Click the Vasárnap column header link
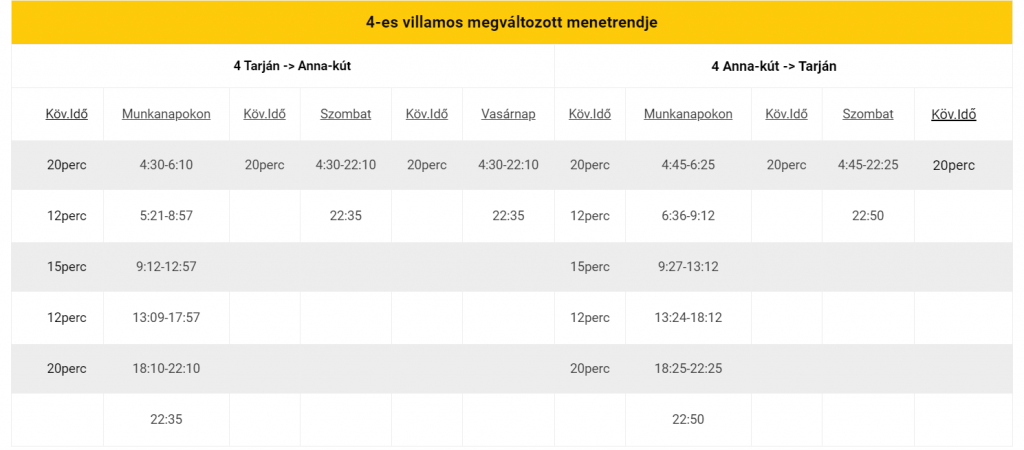The width and height of the screenshot is (1024, 450). point(508,114)
